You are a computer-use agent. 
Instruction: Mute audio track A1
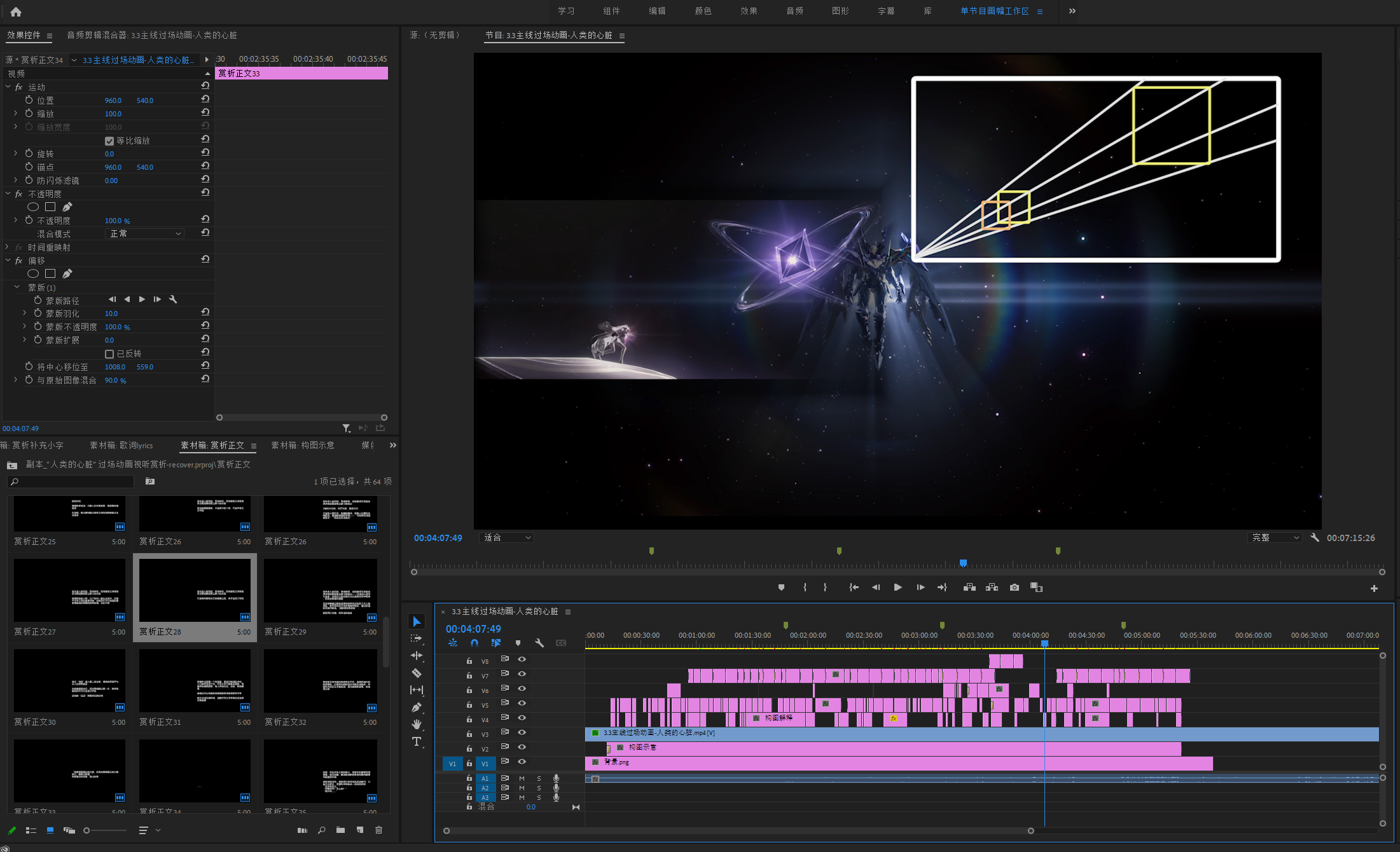coord(522,778)
